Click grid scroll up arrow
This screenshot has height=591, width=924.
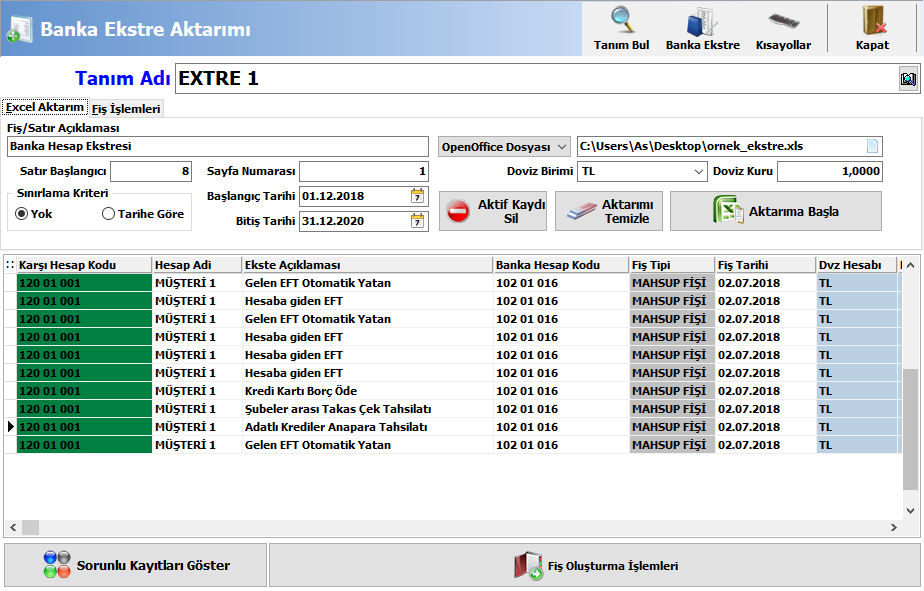click(x=910, y=265)
